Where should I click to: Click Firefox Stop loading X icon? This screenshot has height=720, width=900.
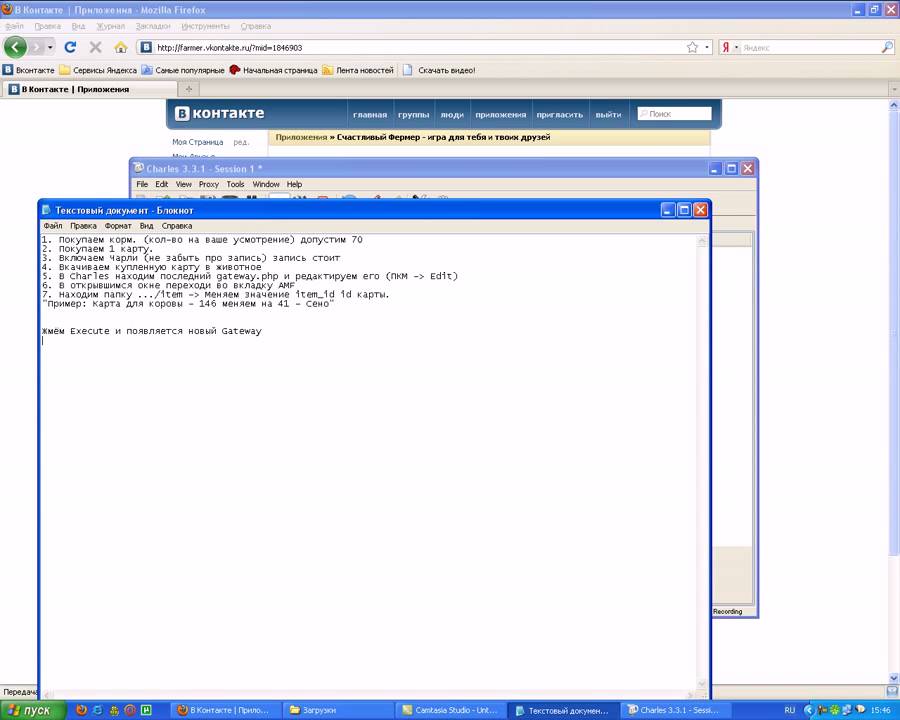click(x=95, y=47)
